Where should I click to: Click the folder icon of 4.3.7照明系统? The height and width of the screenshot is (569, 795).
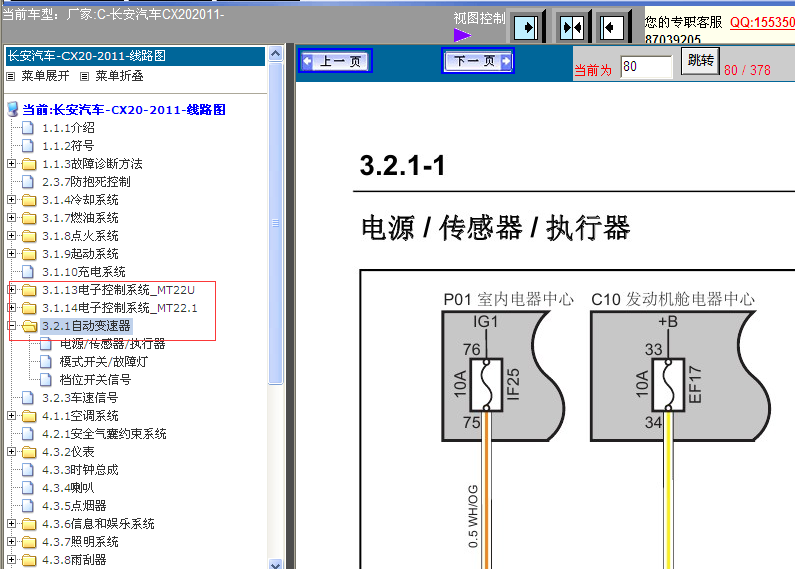tap(29, 542)
